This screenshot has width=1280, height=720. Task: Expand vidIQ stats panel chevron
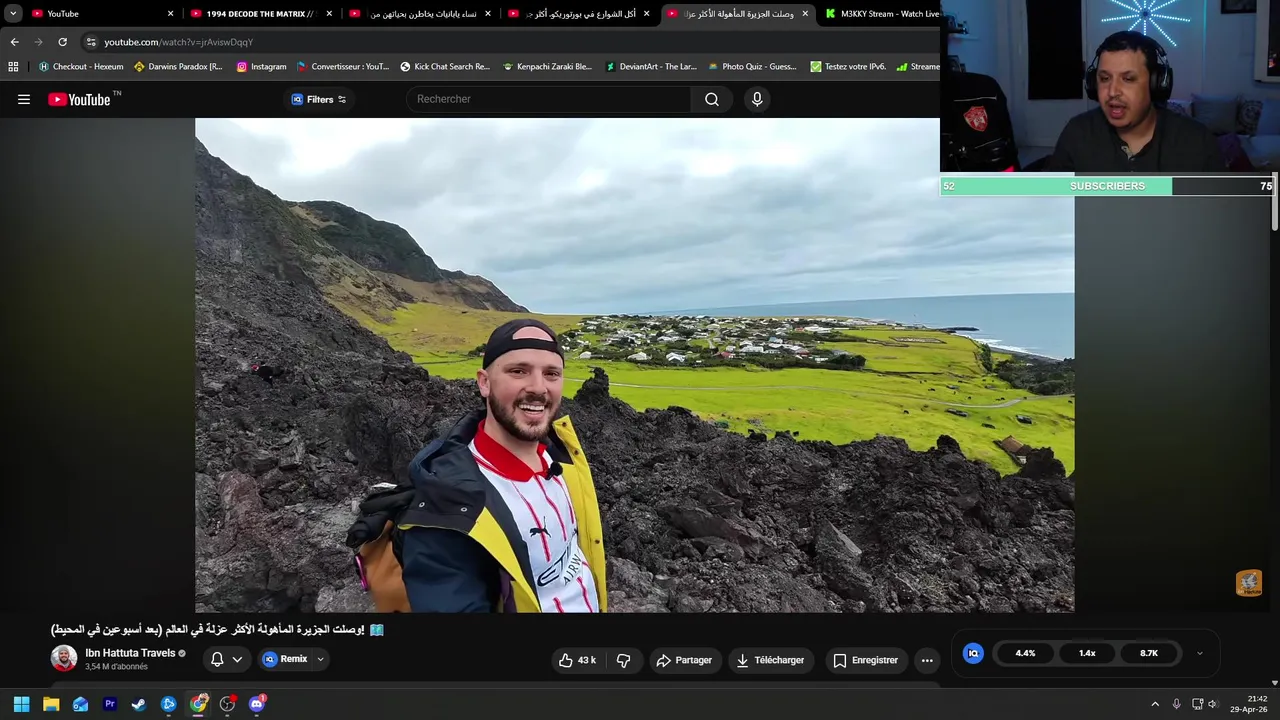coord(1199,653)
